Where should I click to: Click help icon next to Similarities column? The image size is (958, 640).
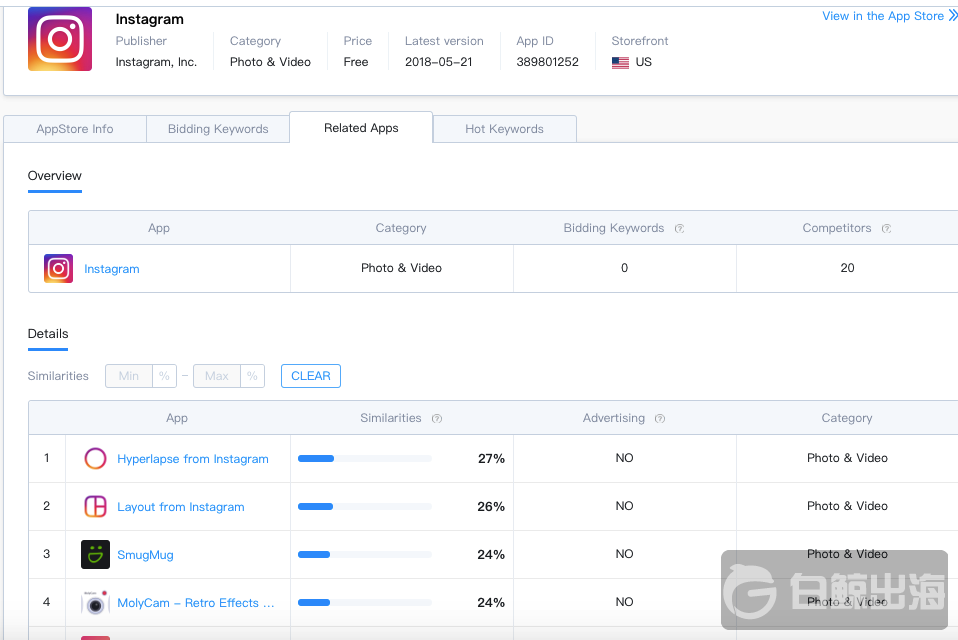pyautogui.click(x=436, y=418)
